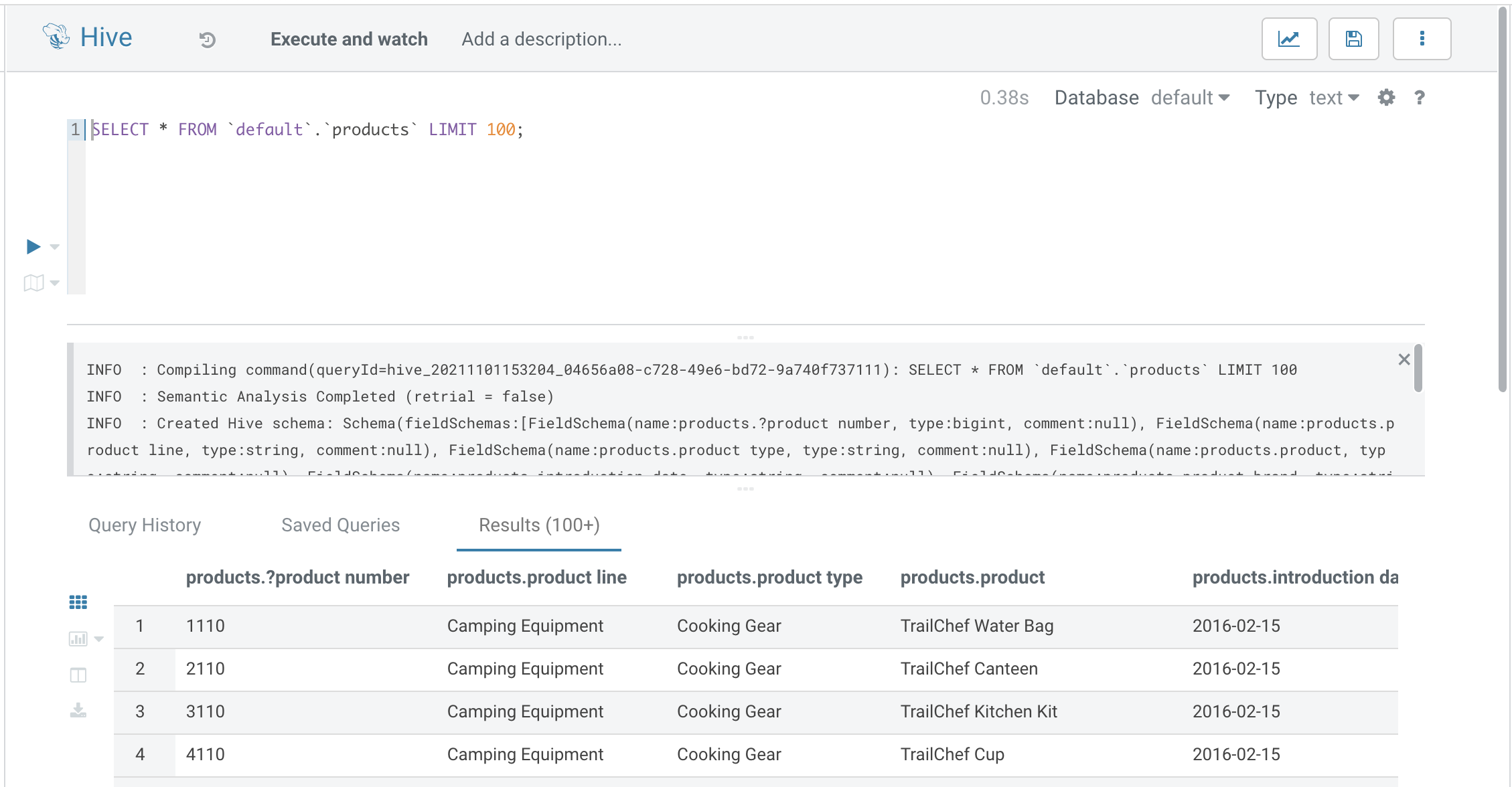1512x787 pixels.
Task: Open the chart/analytics button in header
Action: [x=1289, y=39]
